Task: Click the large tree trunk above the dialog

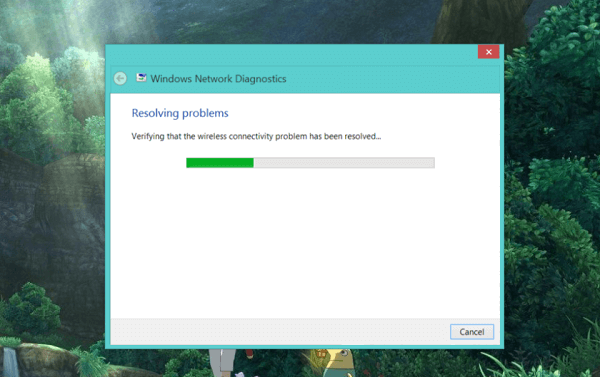Action: pos(478,21)
